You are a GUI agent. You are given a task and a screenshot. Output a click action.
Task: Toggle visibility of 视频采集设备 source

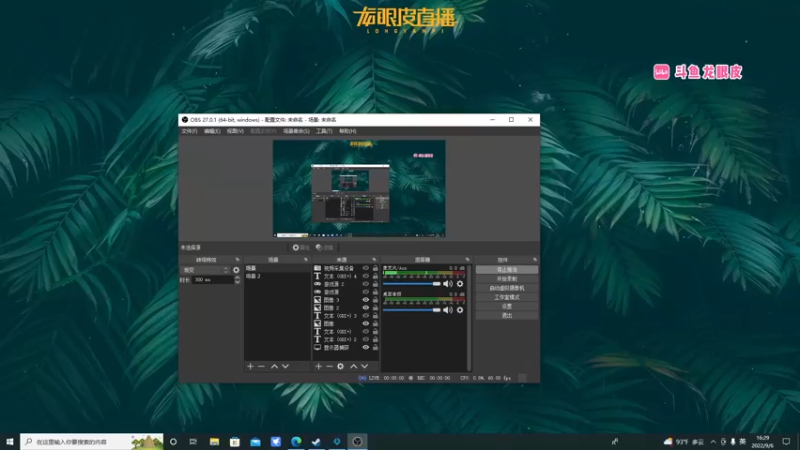click(365, 268)
